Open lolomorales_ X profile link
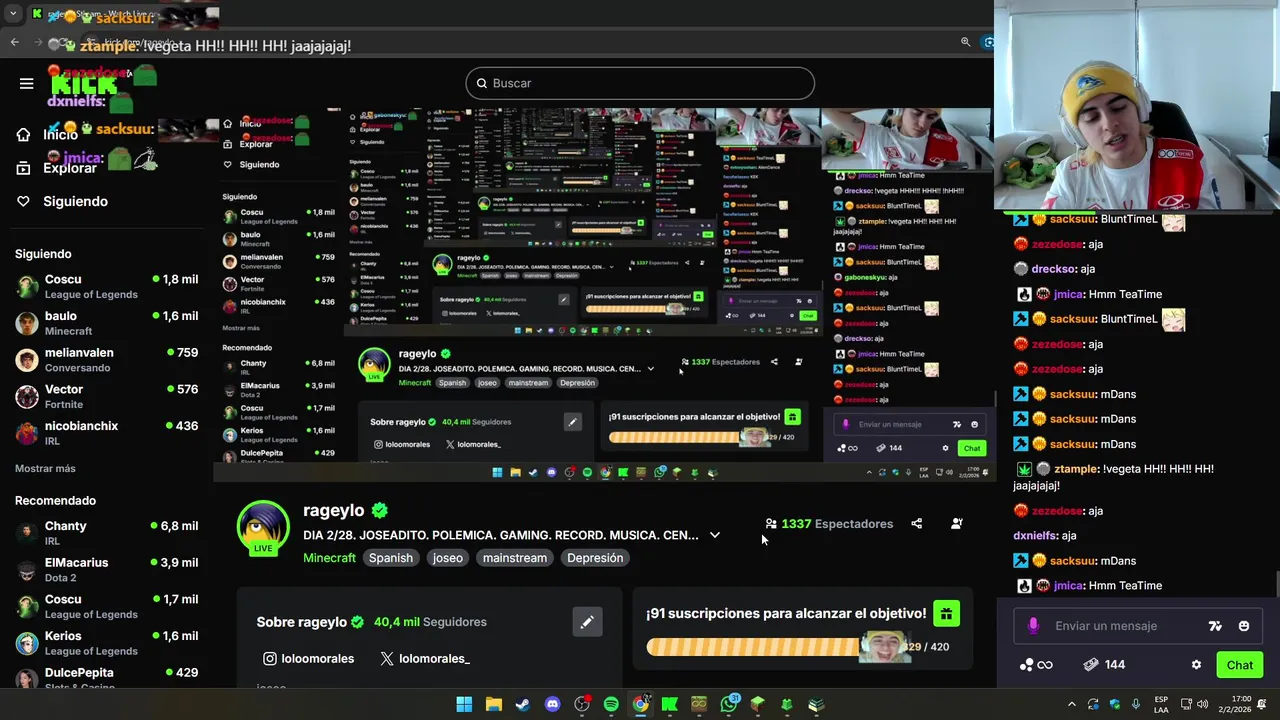The image size is (1280, 720). pyautogui.click(x=425, y=658)
